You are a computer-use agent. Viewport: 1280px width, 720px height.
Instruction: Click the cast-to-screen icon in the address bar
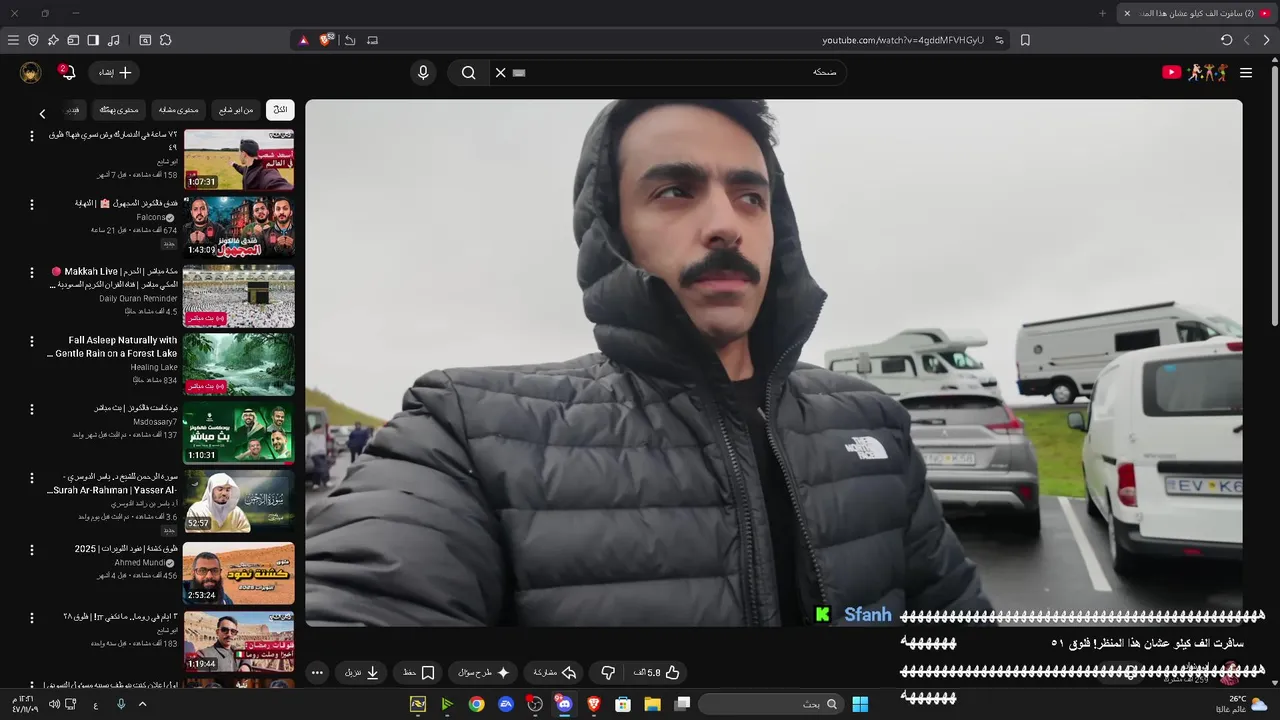[x=373, y=40]
